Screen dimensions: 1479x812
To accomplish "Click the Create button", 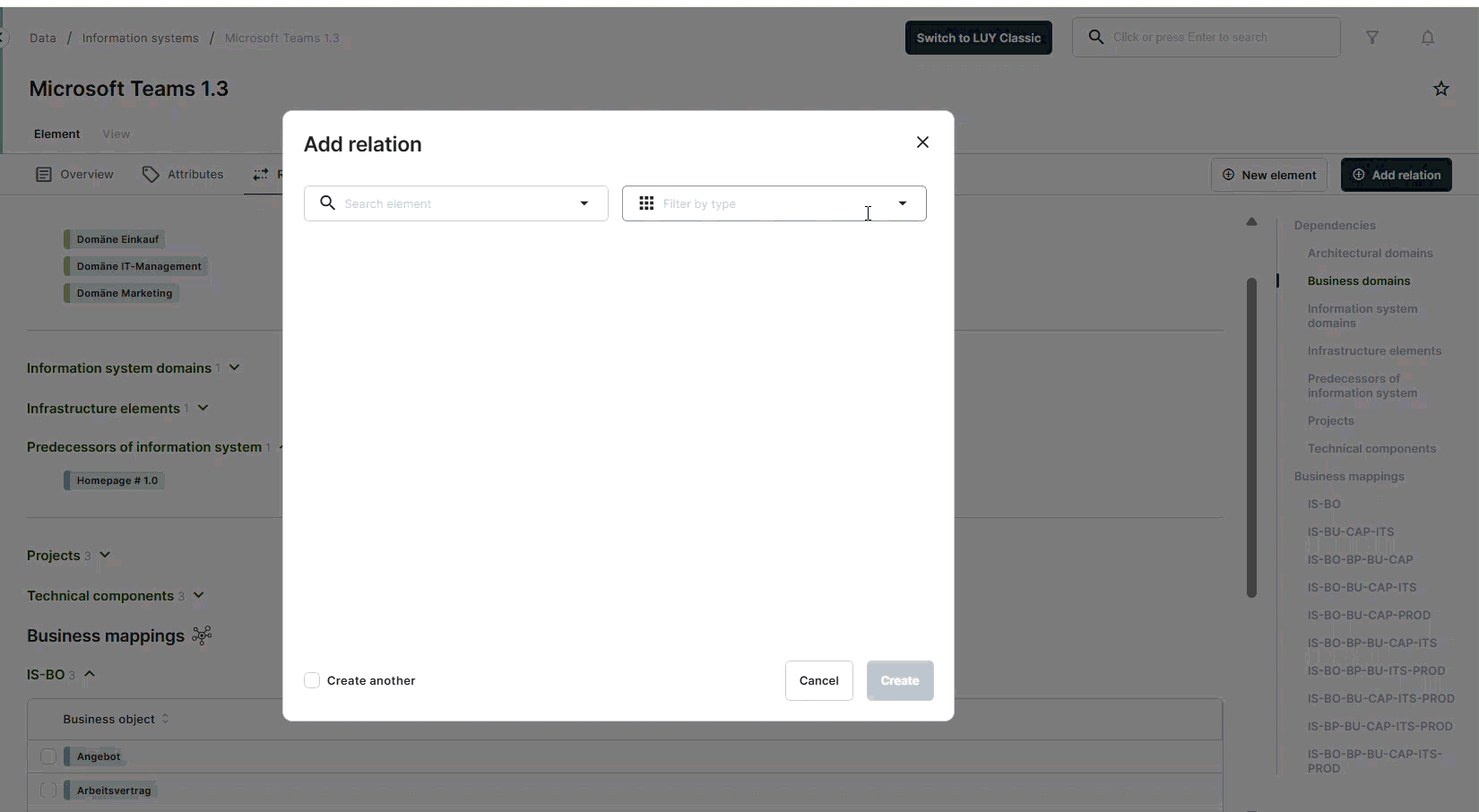I will tap(900, 680).
